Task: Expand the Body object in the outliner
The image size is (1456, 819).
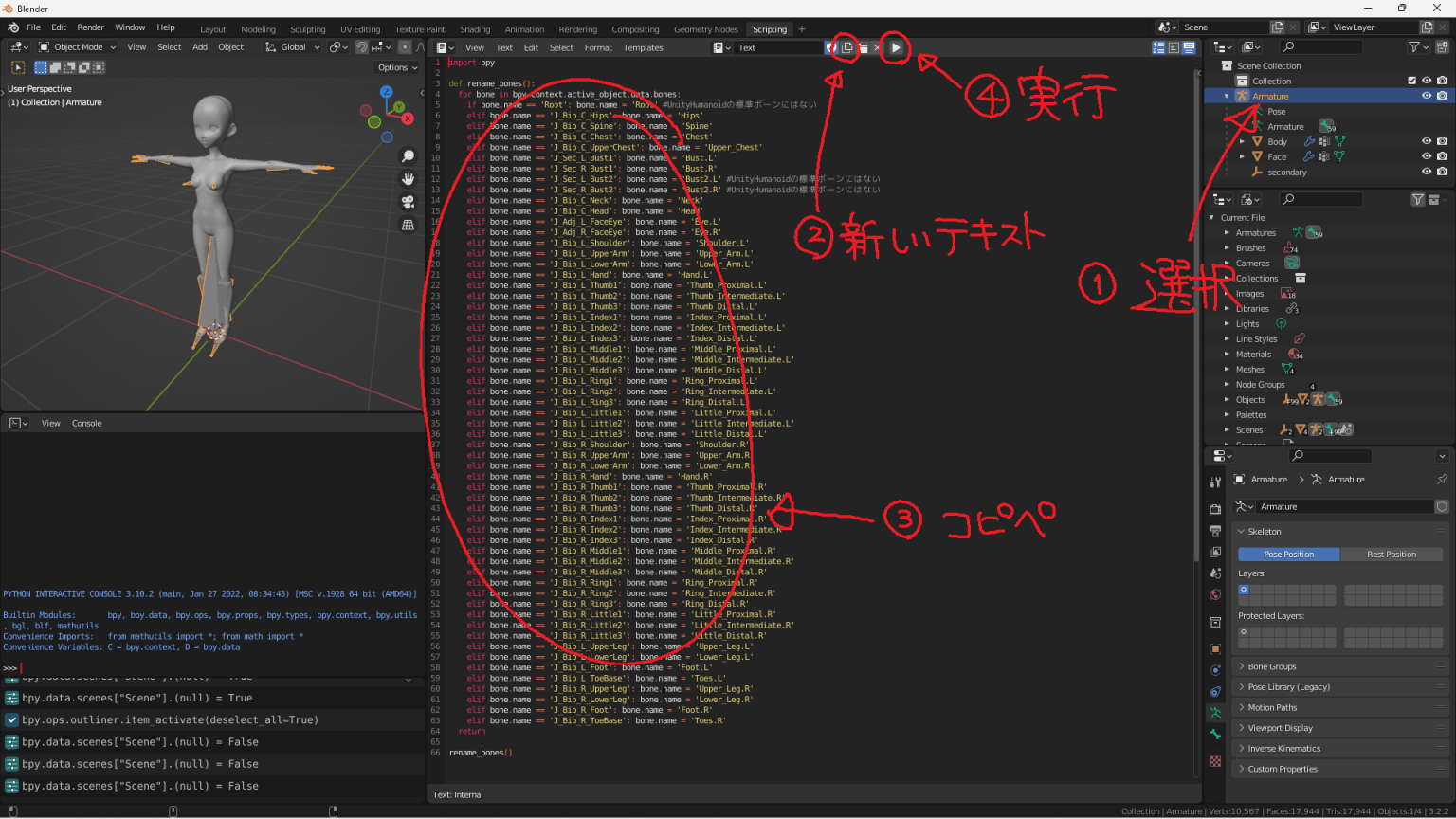Action: (x=1242, y=141)
